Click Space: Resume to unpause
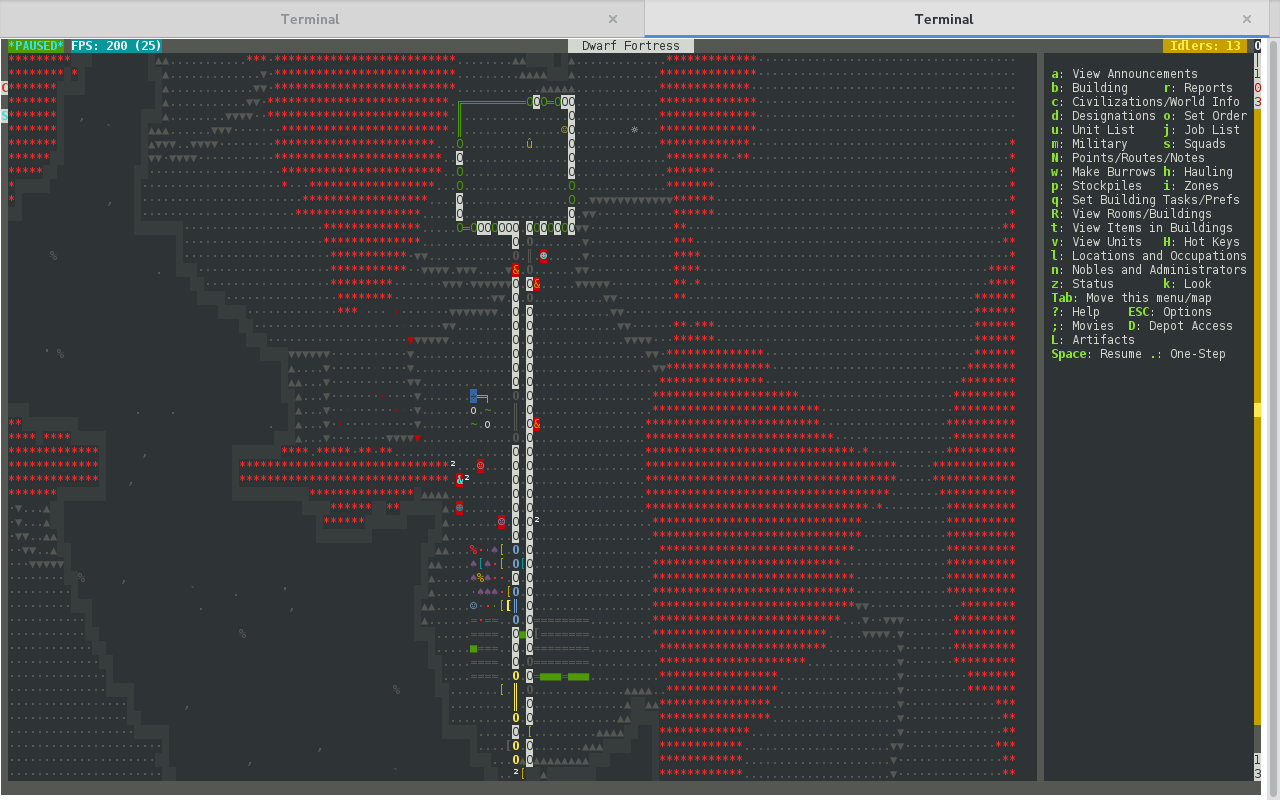Image resolution: width=1280 pixels, height=800 pixels. (x=1096, y=354)
